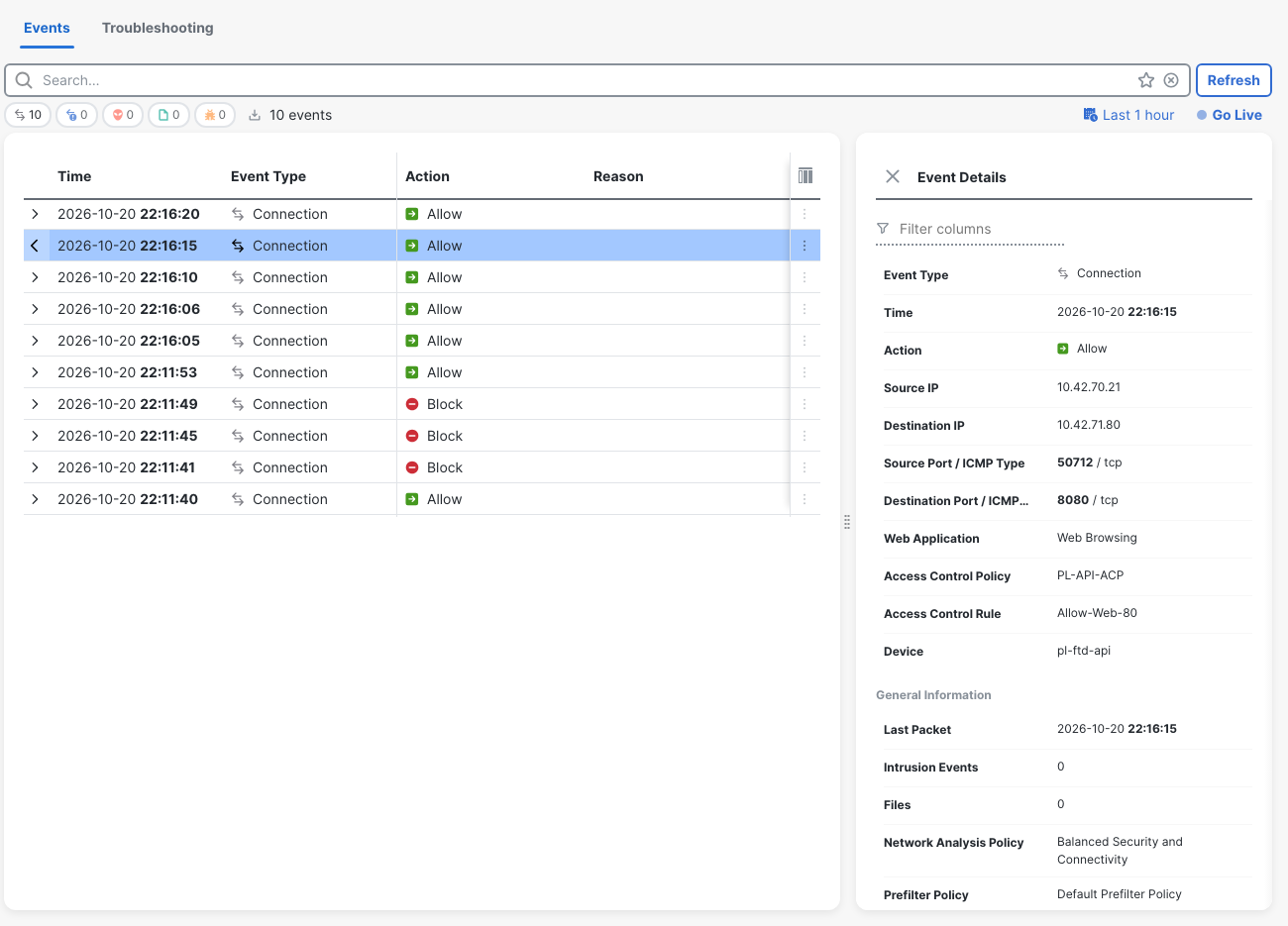Click Access Control Rule value Allow-Web-80
The image size is (1288, 926).
click(1097, 613)
